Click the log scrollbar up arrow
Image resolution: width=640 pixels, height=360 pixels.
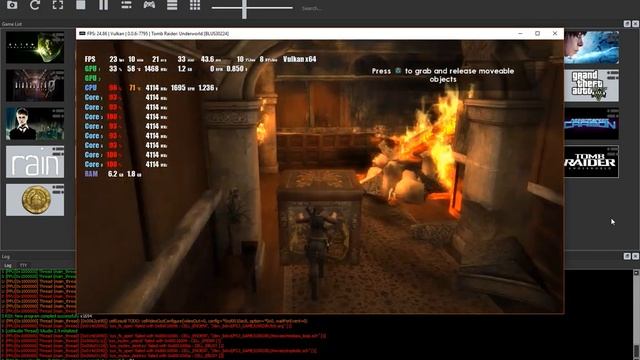pos(636,272)
